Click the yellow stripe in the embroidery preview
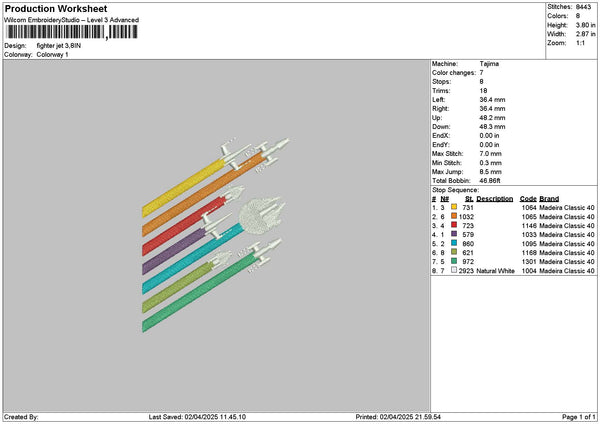Screen dimensions: 600x424 tap(184, 188)
